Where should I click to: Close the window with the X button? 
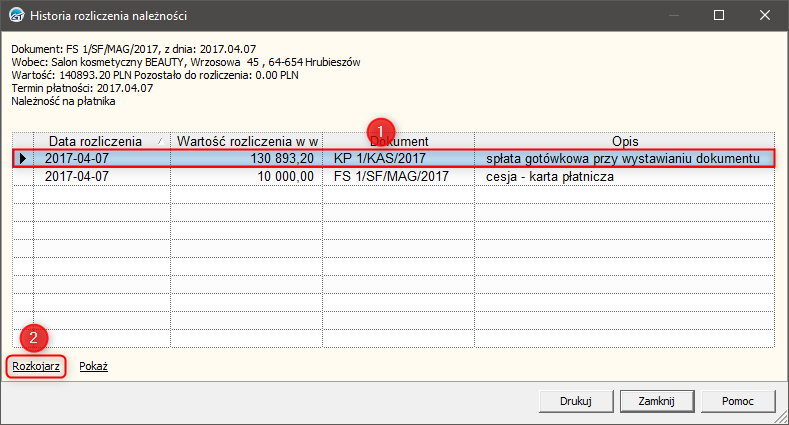pos(765,15)
